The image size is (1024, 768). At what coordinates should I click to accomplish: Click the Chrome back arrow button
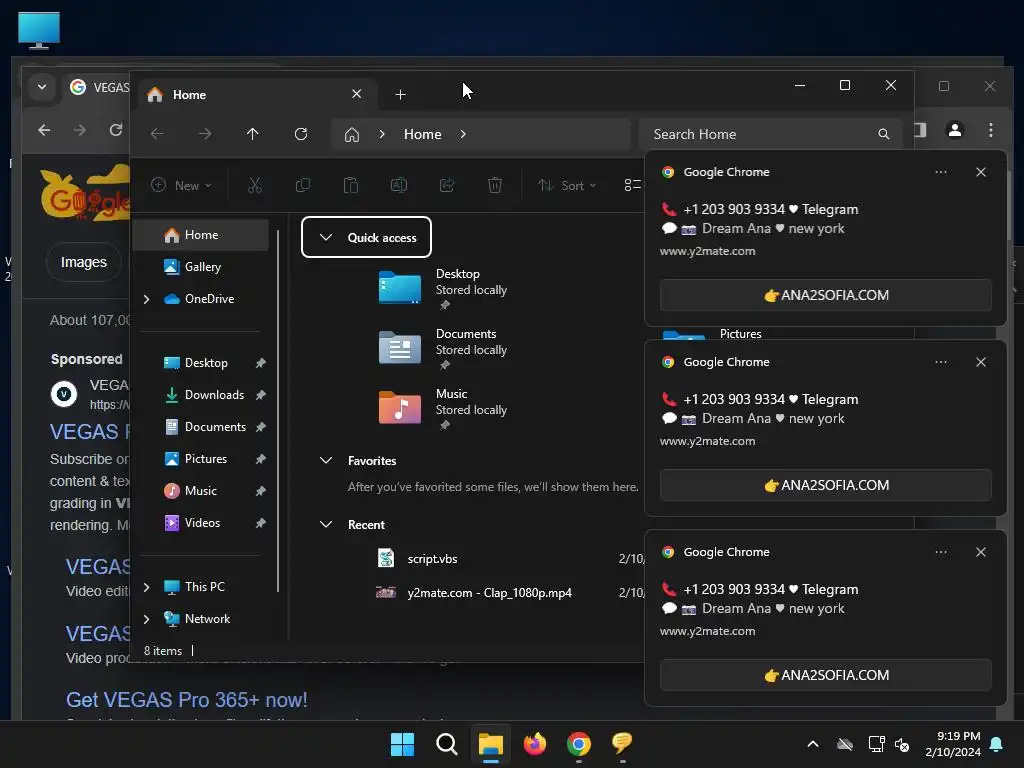point(44,130)
